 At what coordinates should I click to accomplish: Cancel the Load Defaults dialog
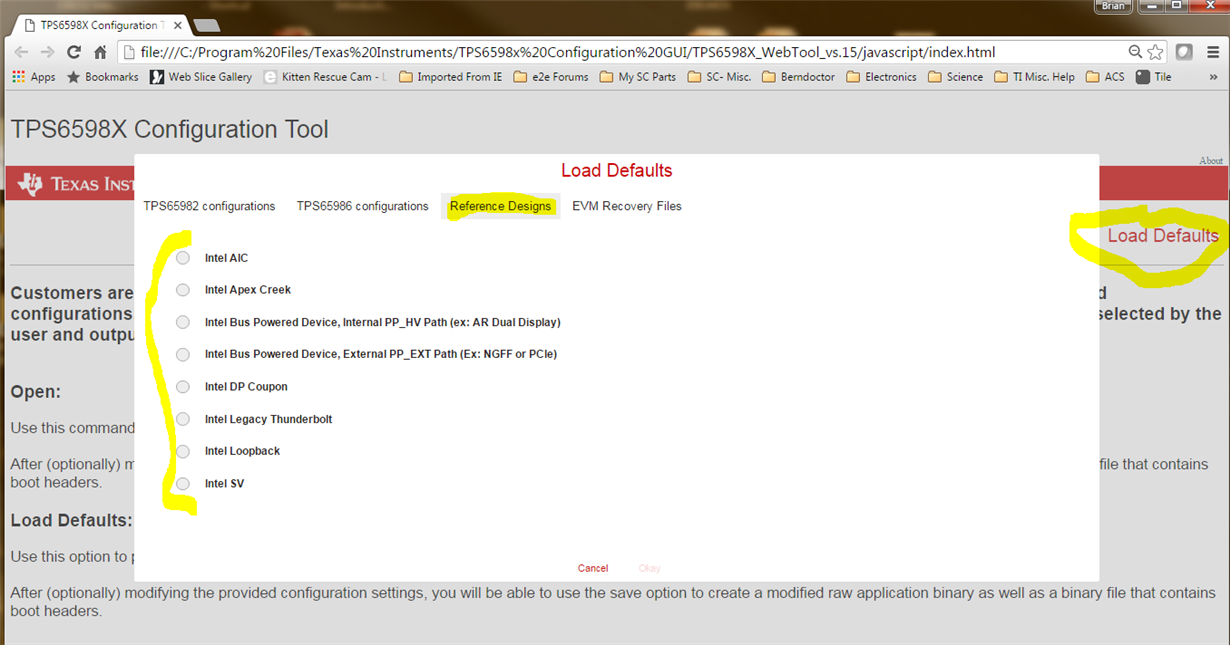(593, 568)
